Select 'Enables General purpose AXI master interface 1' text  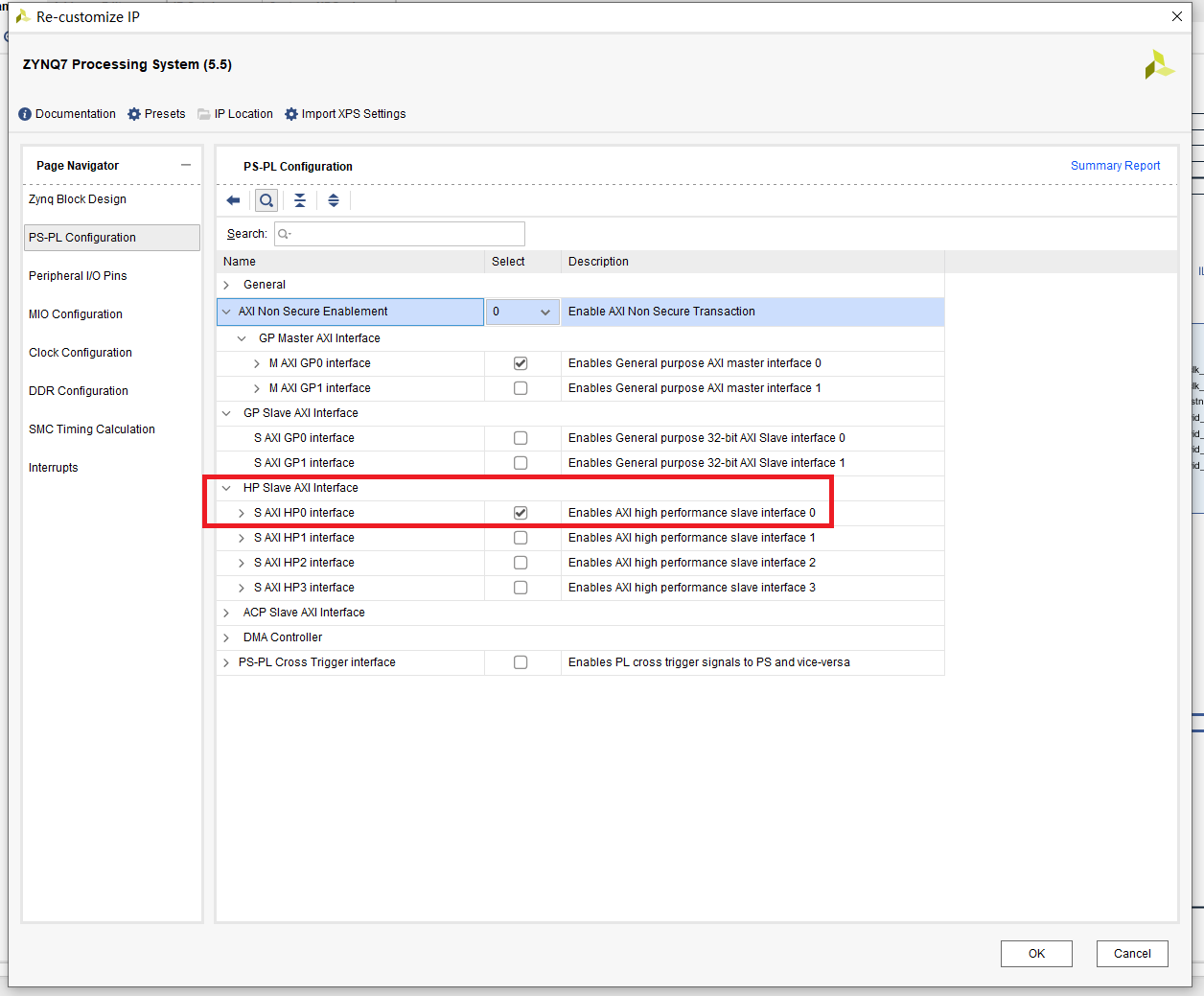point(695,388)
